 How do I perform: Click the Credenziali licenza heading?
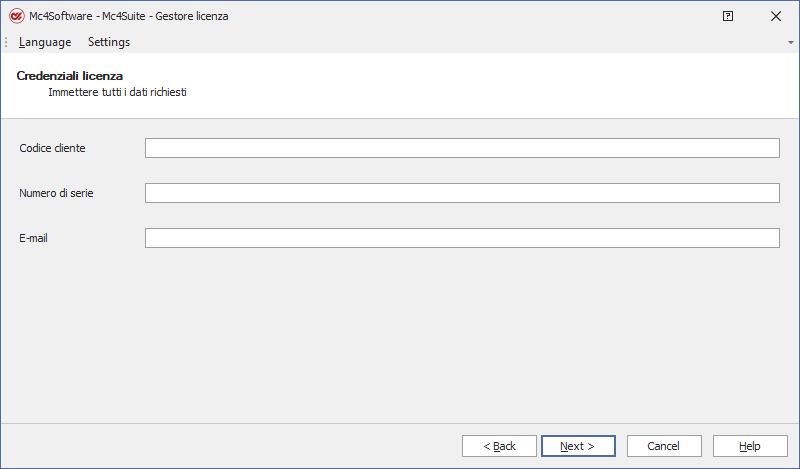tap(70, 76)
